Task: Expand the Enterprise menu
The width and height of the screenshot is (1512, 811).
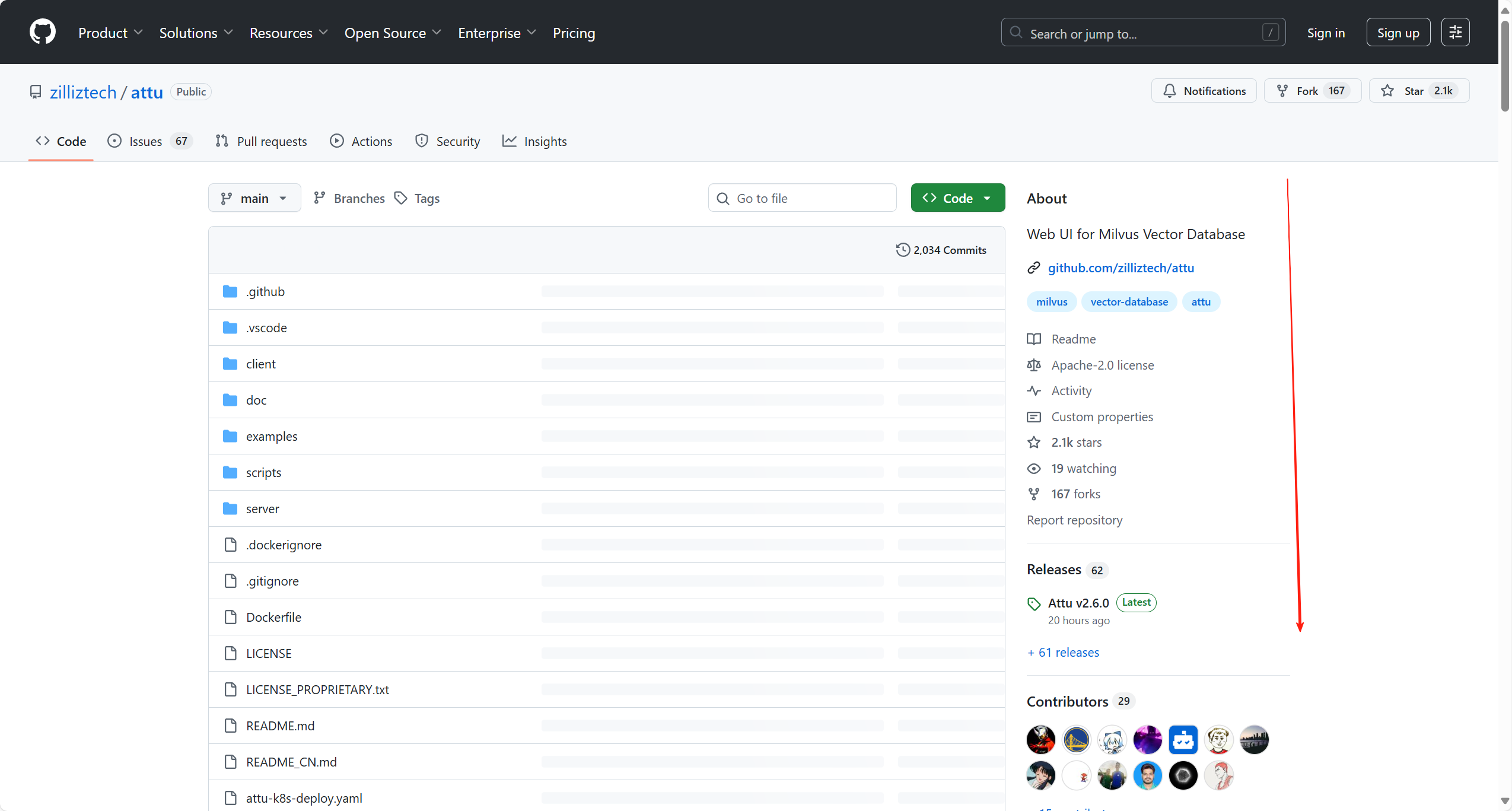Action: pyautogui.click(x=496, y=33)
